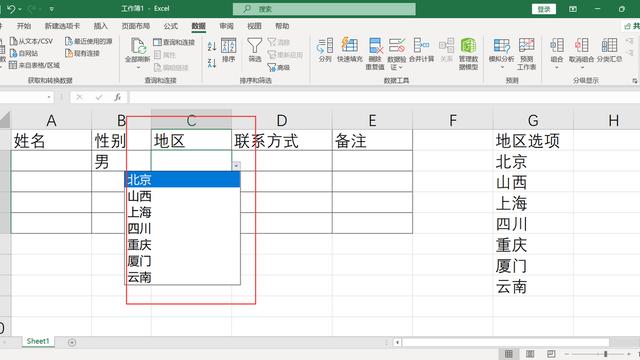Open Customize Quick Access Toolbar dropdown
This screenshot has height=360, width=640.
[51, 9]
